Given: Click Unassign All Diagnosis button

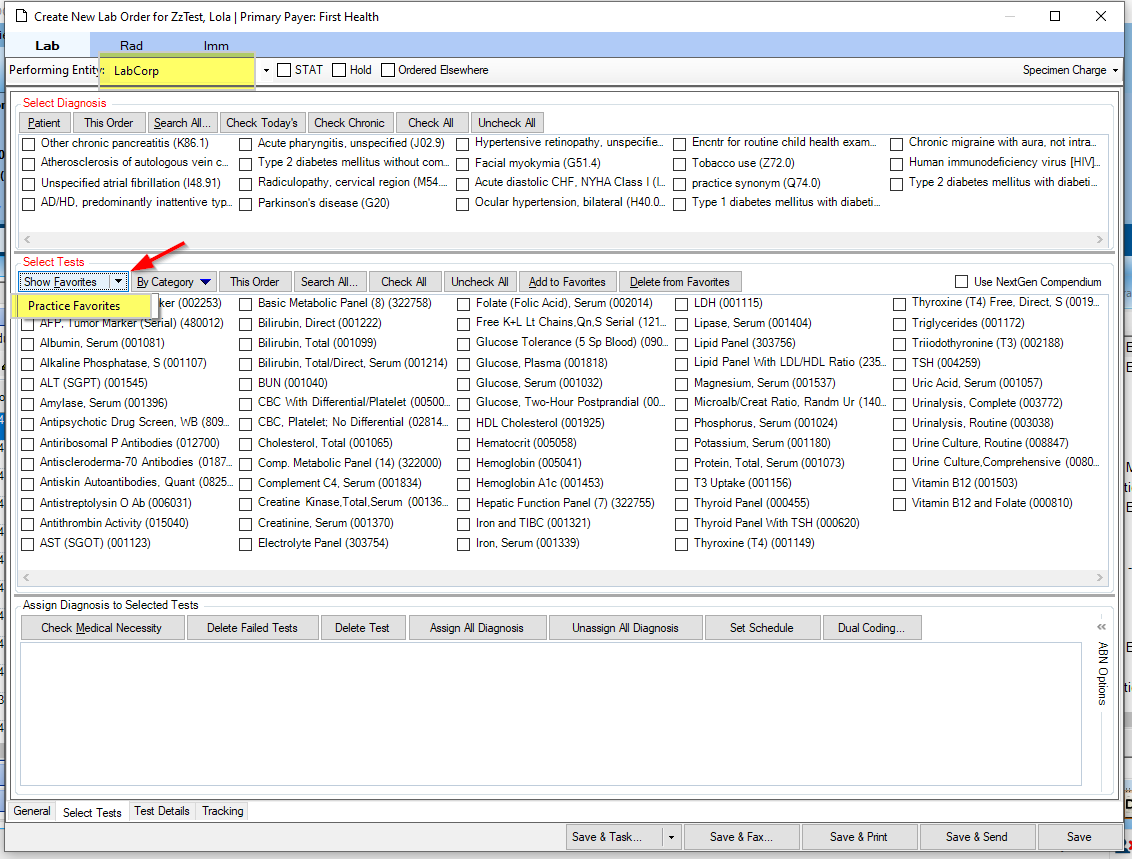Looking at the screenshot, I should (625, 628).
